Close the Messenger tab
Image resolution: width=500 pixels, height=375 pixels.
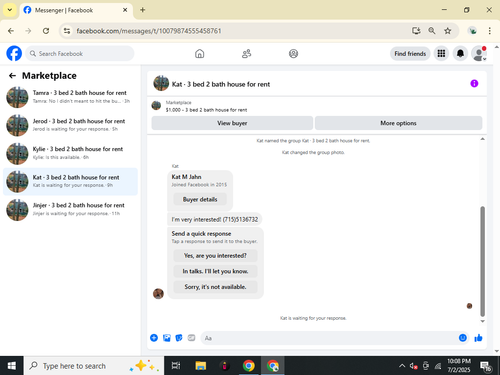coord(125,10)
